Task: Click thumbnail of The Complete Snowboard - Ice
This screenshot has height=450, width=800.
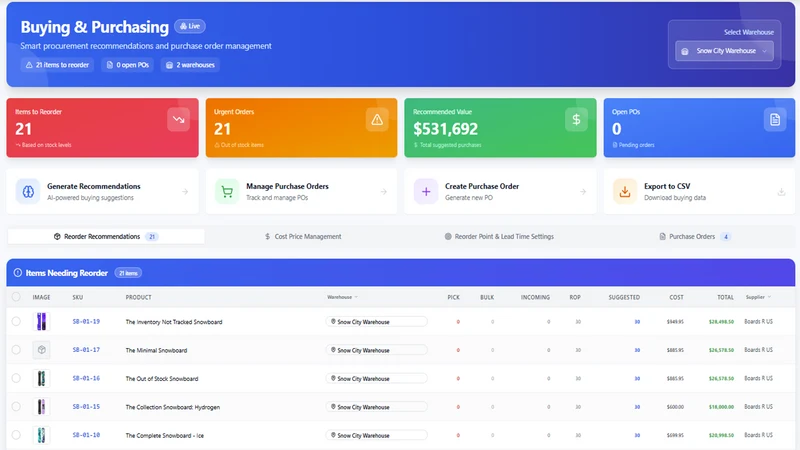Action: 41,435
